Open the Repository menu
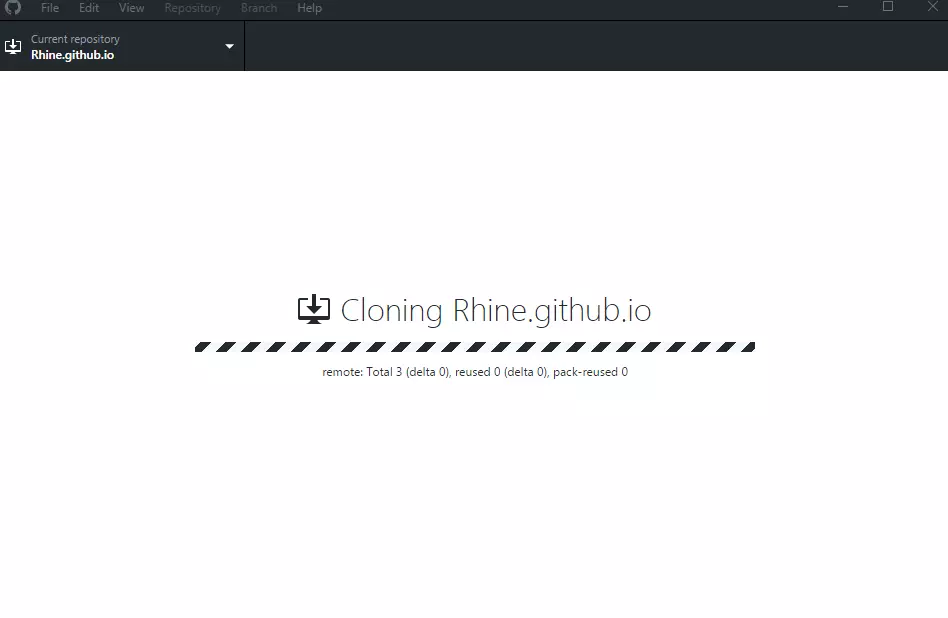 [x=192, y=8]
